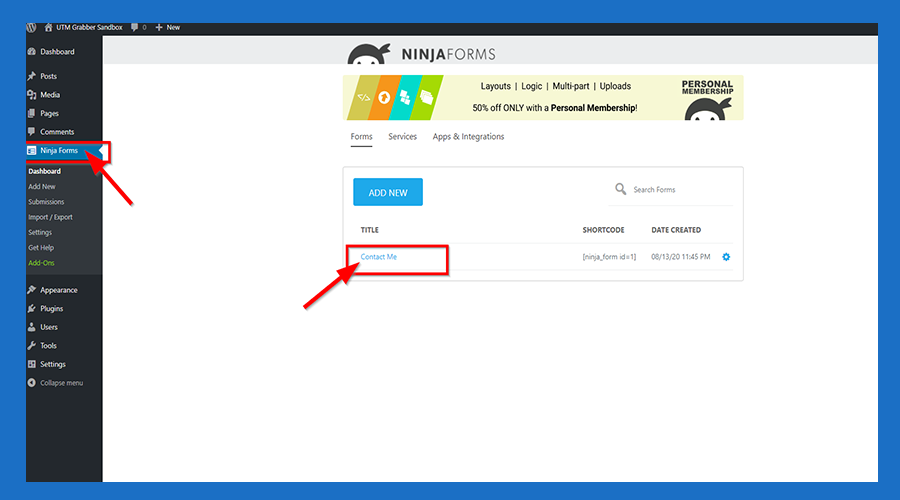Open the Users menu in sidebar

[48, 327]
